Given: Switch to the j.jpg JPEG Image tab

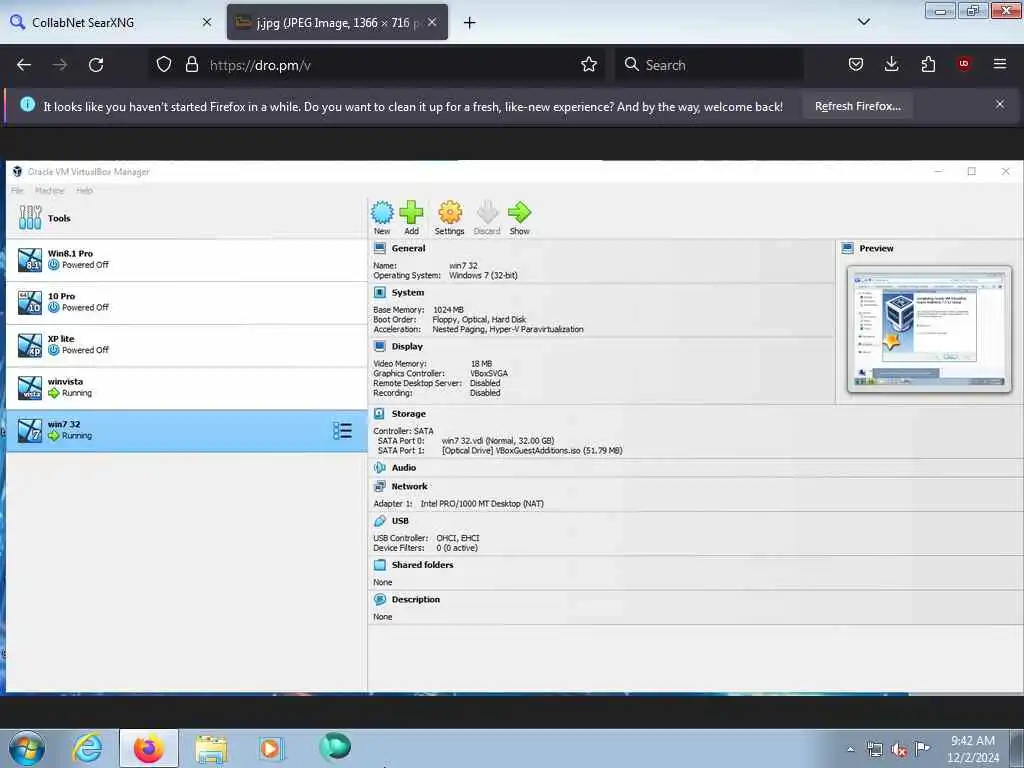Looking at the screenshot, I should [338, 22].
